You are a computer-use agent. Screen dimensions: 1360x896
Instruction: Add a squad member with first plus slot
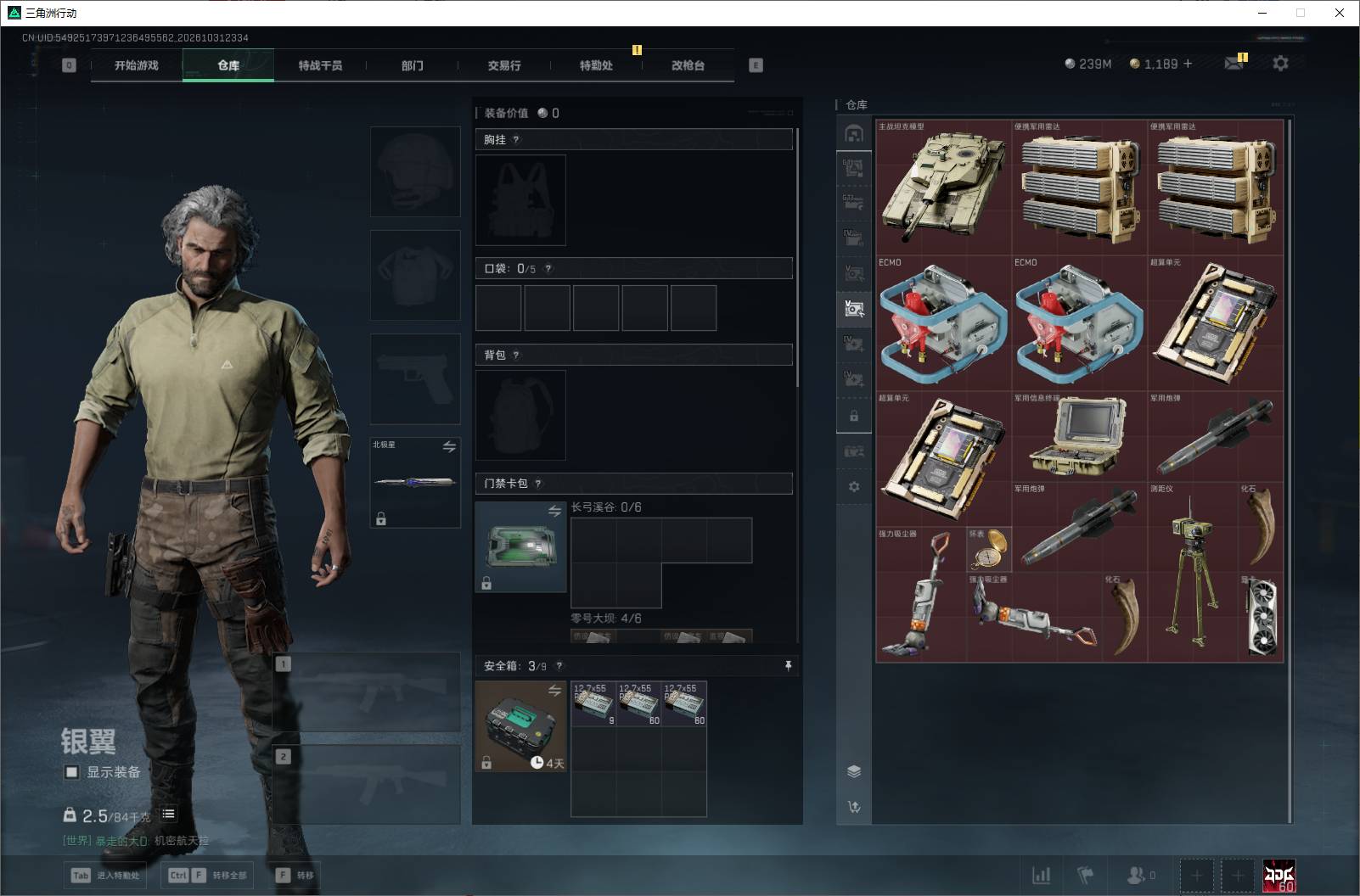tap(1197, 876)
